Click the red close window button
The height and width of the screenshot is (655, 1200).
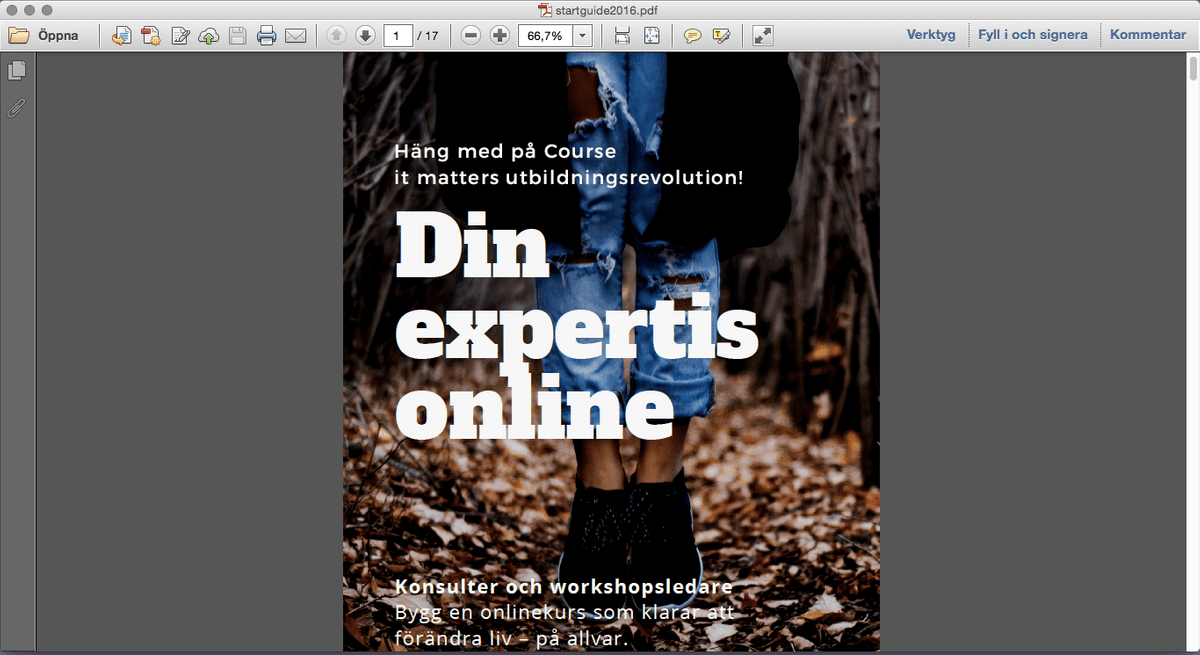tap(12, 9)
